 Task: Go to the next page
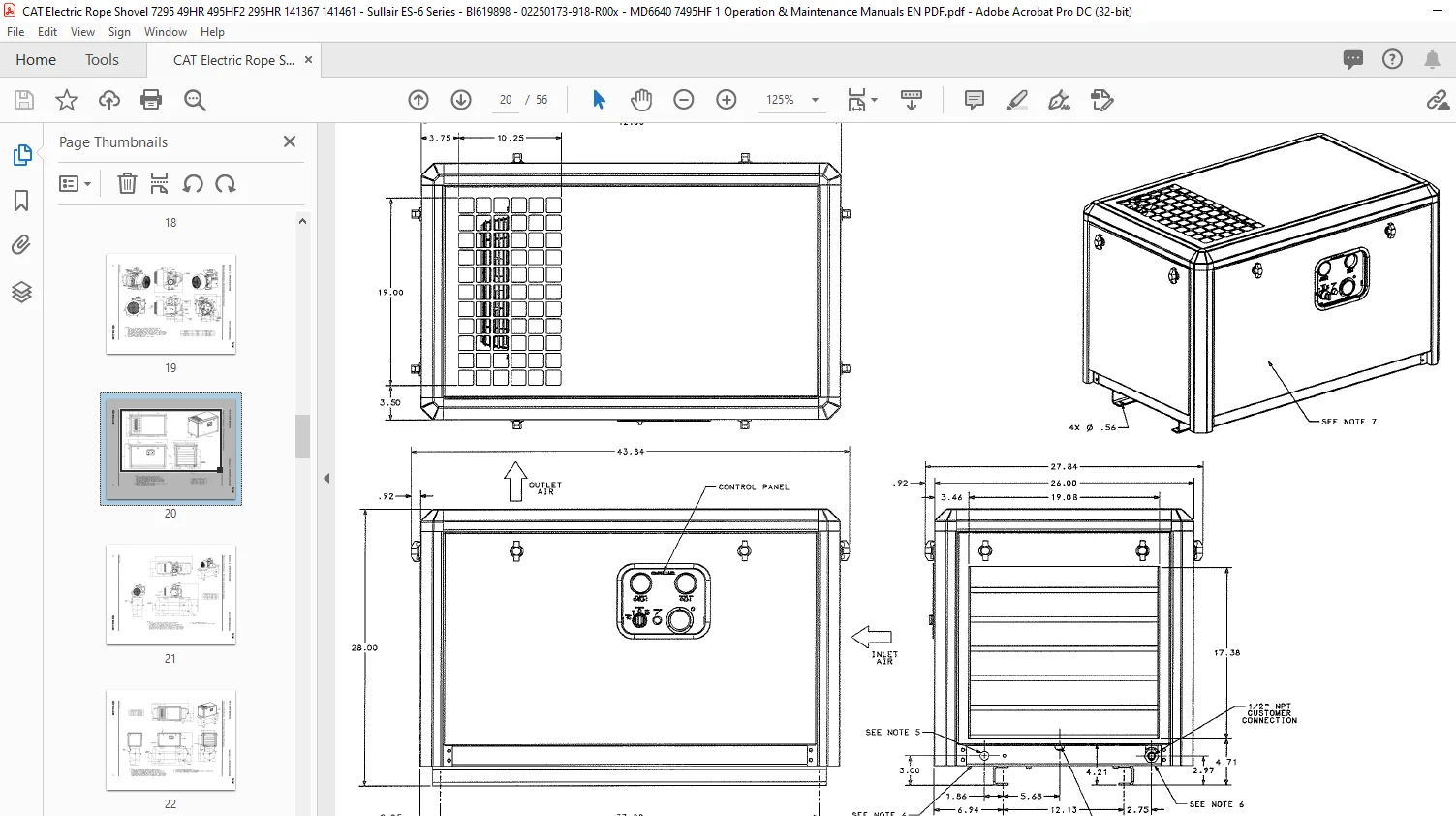pos(461,100)
